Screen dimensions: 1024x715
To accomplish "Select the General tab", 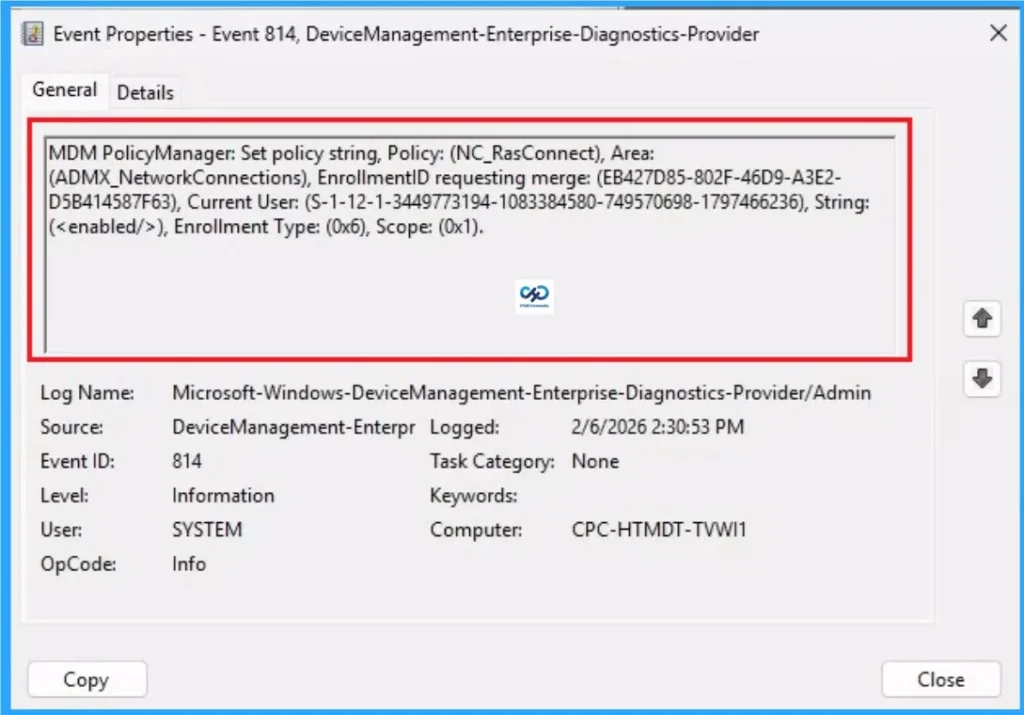I will tap(64, 89).
